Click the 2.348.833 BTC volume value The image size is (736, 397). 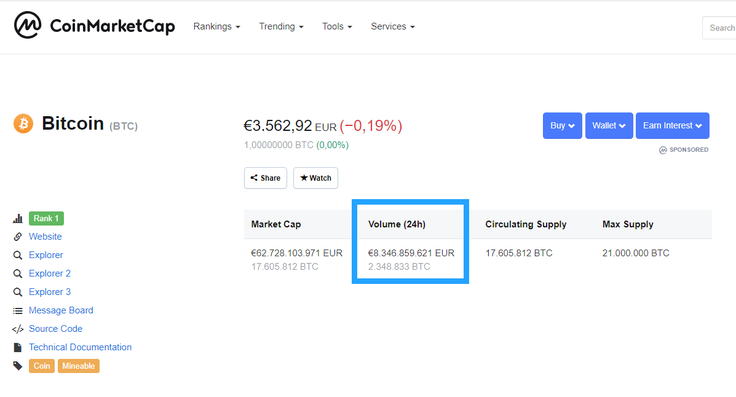point(399,267)
